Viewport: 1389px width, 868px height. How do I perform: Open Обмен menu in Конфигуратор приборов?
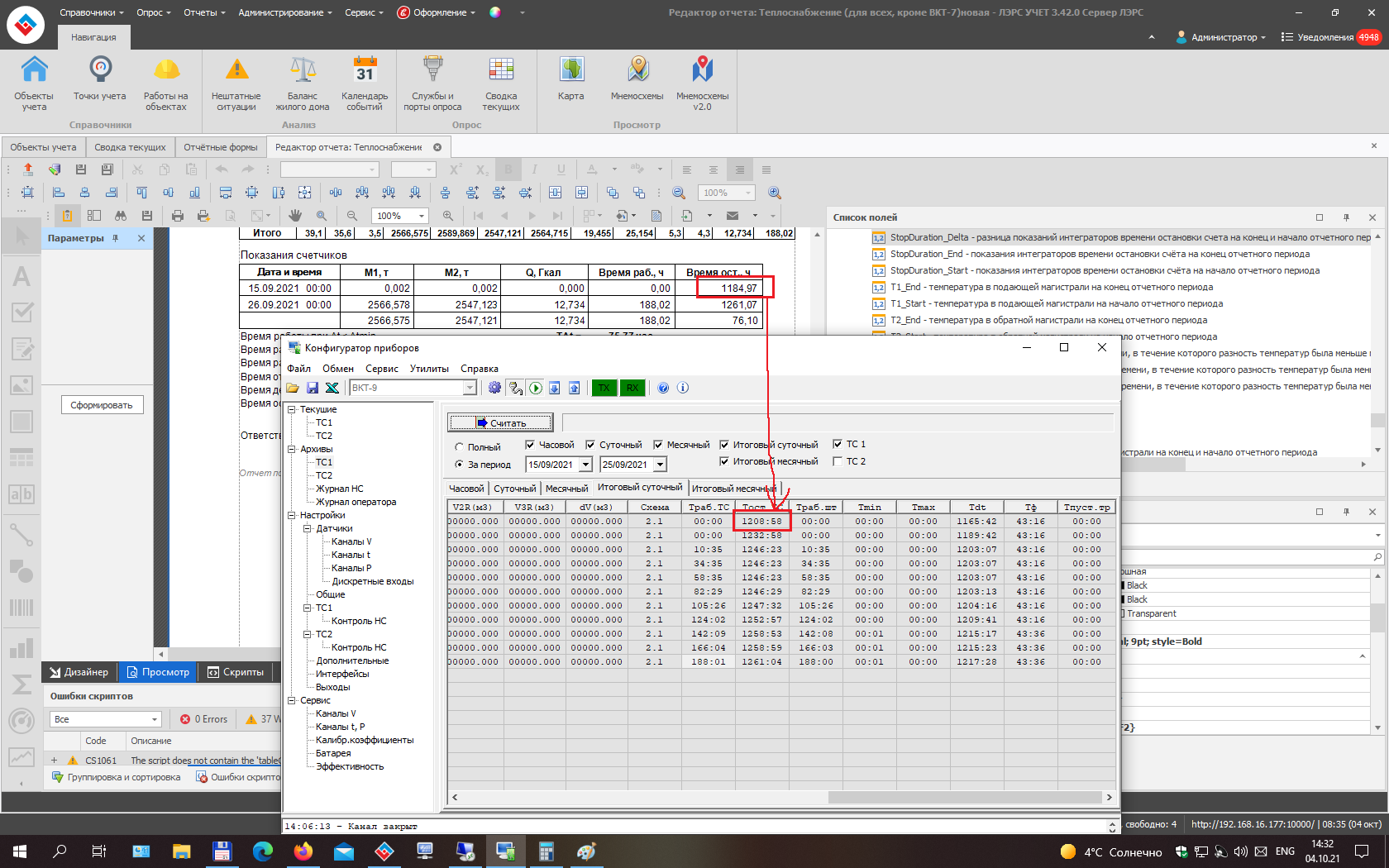coord(338,369)
